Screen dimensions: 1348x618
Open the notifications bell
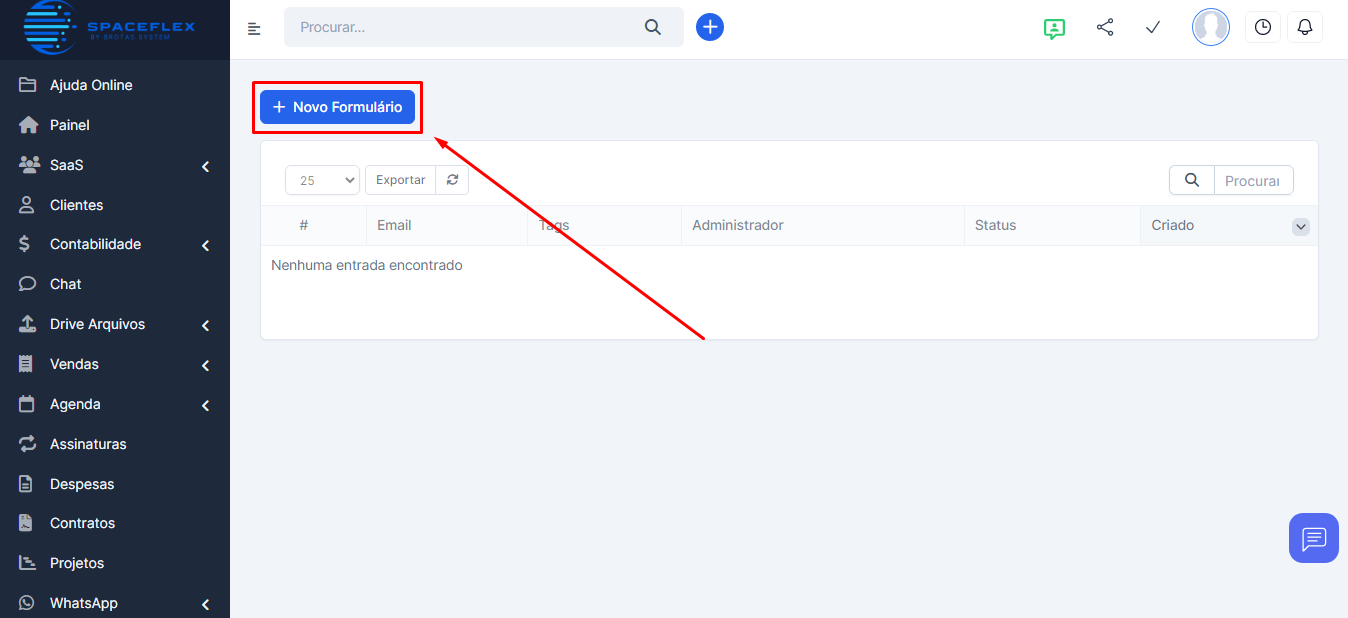[1304, 28]
